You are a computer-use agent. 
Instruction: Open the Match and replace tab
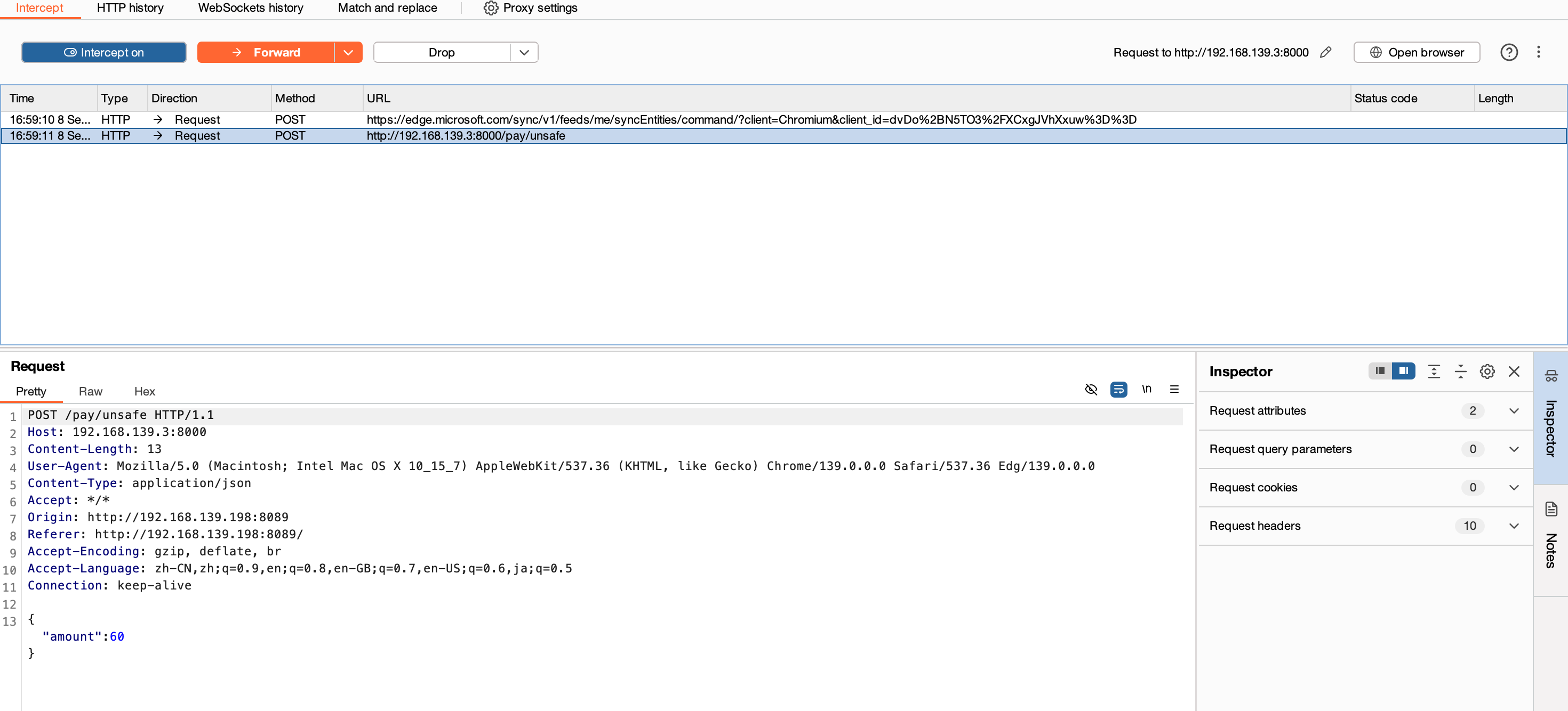pyautogui.click(x=387, y=8)
